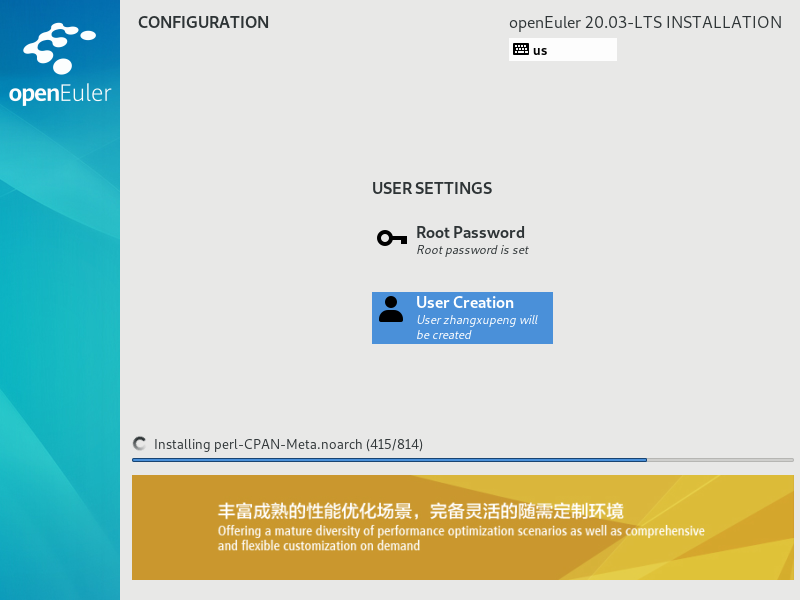Image resolution: width=800 pixels, height=600 pixels.
Task: Click the openEuler wordmark in sidebar
Action: [60, 94]
